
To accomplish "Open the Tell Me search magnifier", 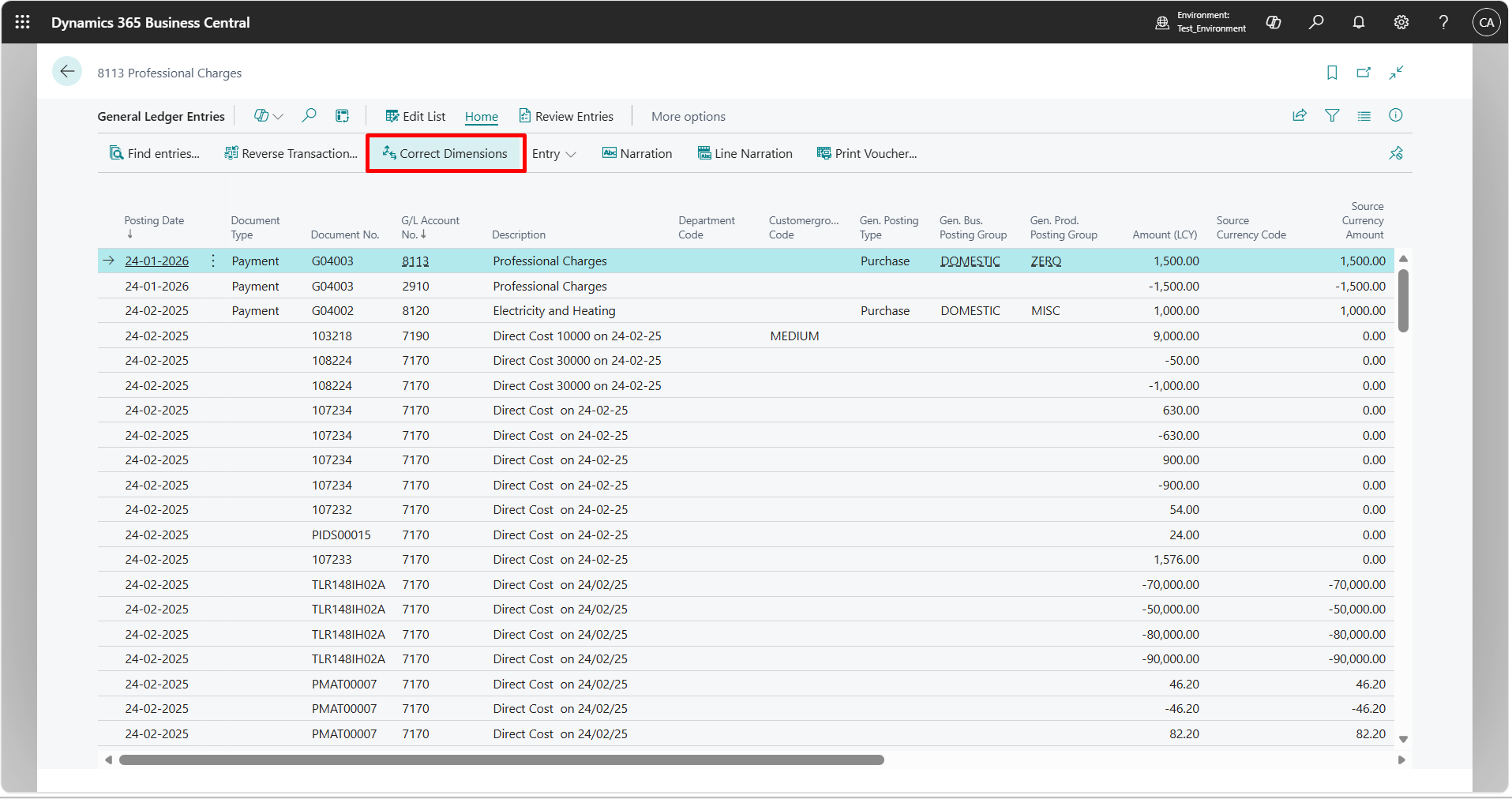I will 1316,22.
